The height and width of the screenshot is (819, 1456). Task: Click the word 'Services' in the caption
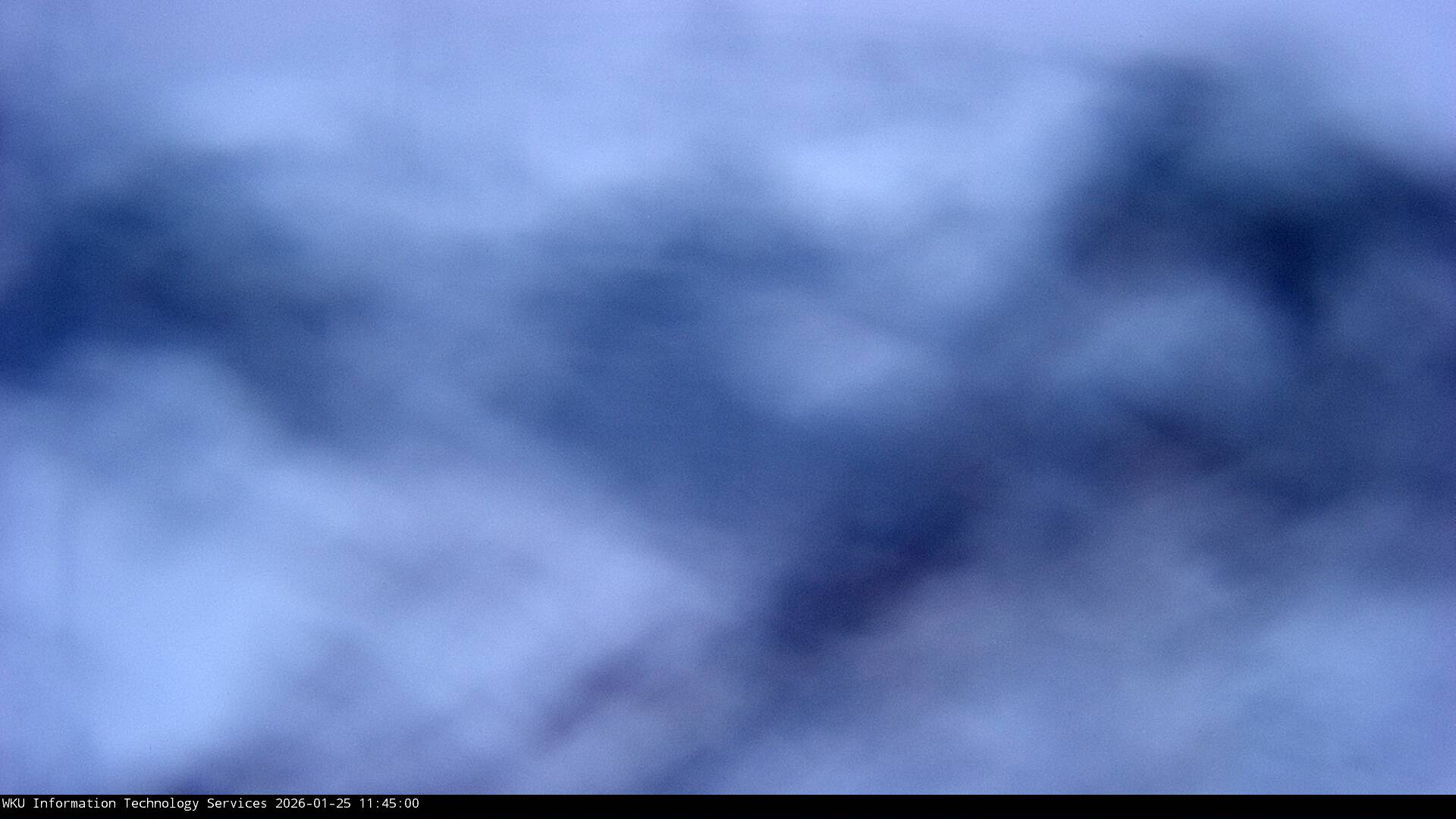pos(237,804)
